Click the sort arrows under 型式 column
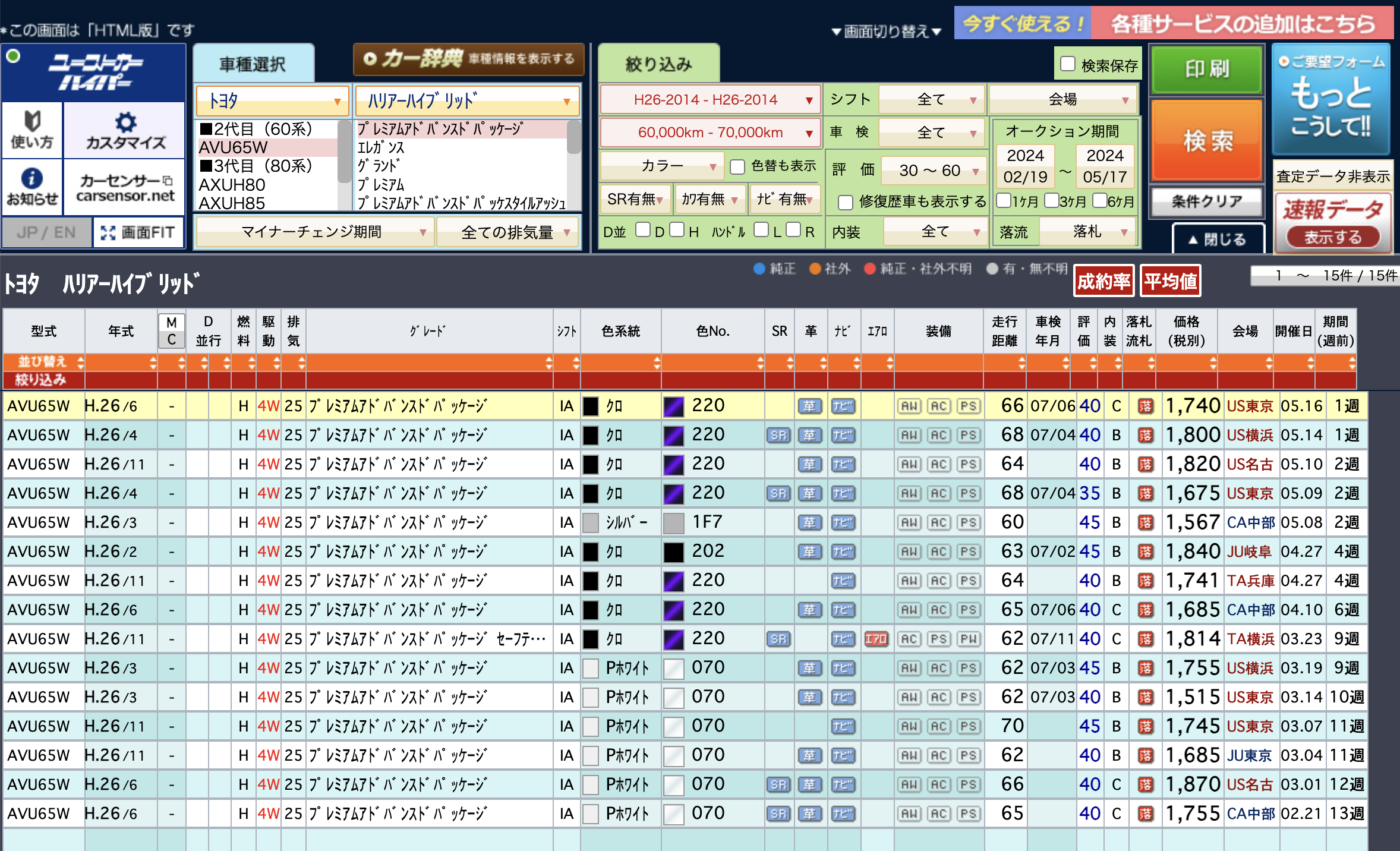Image resolution: width=1400 pixels, height=851 pixels. [80, 363]
